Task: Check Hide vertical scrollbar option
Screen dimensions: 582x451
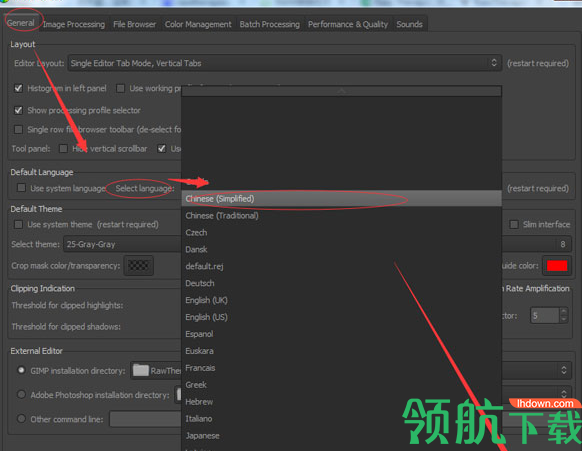Action: coord(63,148)
